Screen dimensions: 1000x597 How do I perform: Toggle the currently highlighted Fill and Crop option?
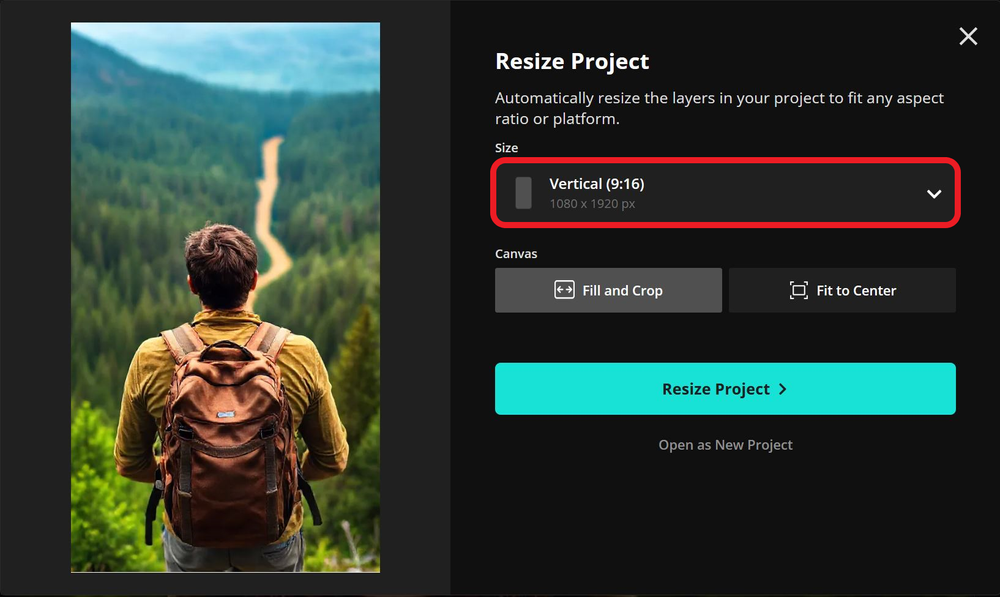coord(608,290)
